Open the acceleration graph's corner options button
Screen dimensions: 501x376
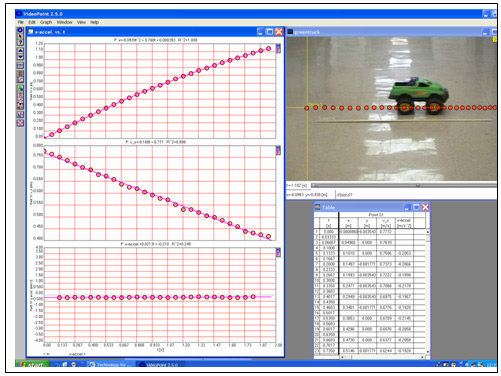278,252
